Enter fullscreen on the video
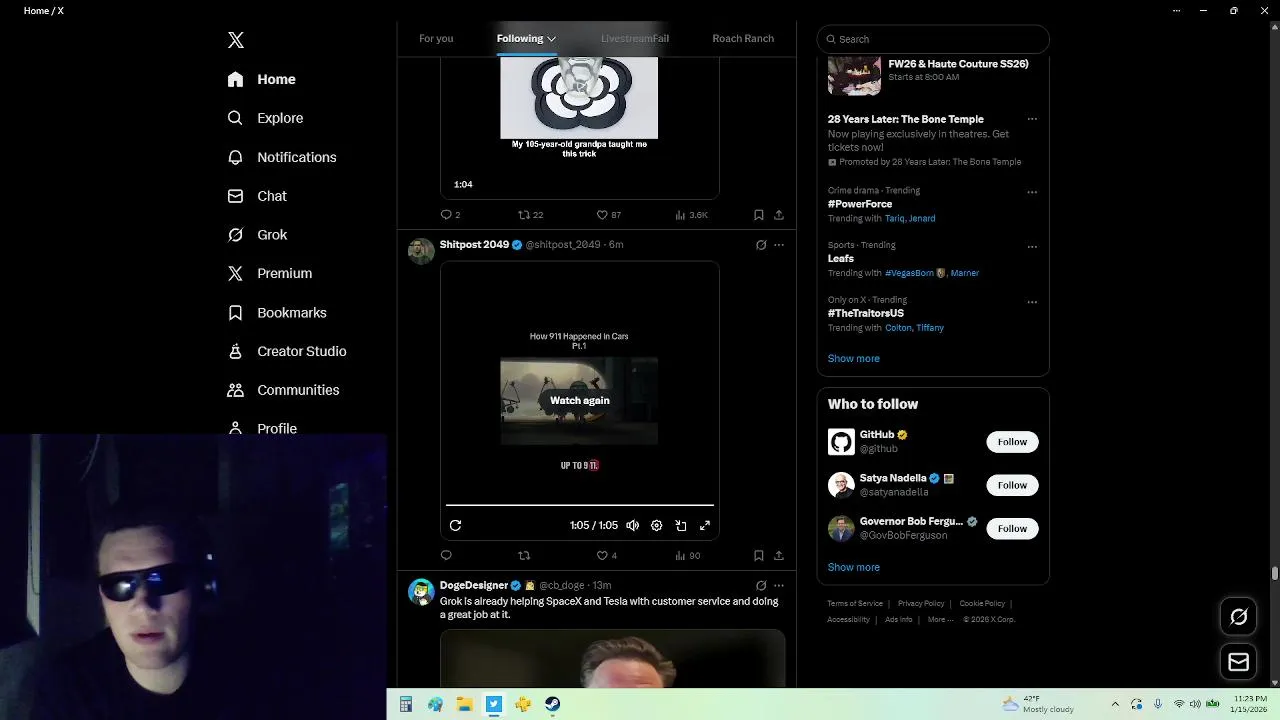The width and height of the screenshot is (1280, 720). click(x=705, y=525)
